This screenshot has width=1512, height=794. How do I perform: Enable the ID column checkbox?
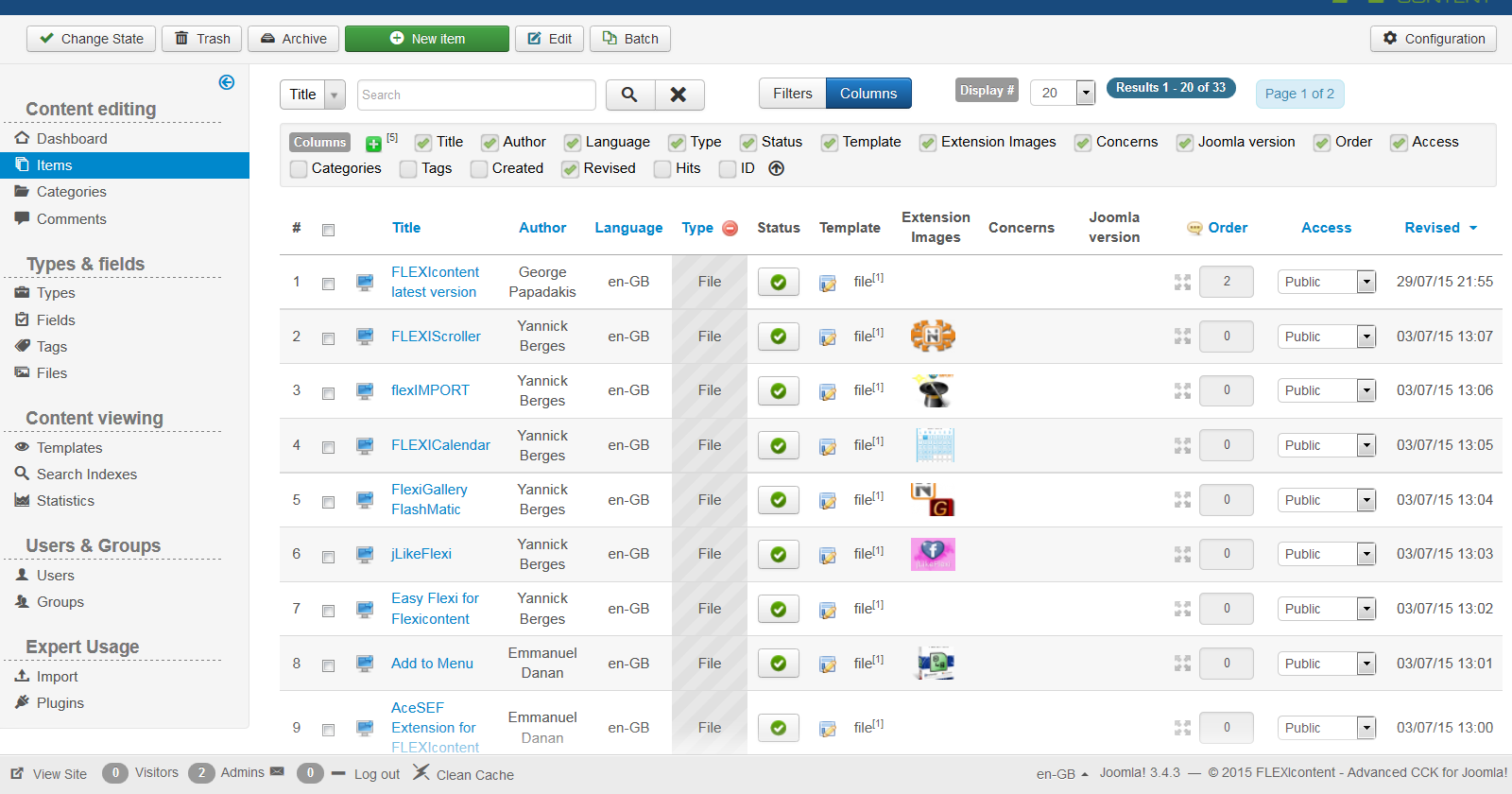(x=728, y=169)
